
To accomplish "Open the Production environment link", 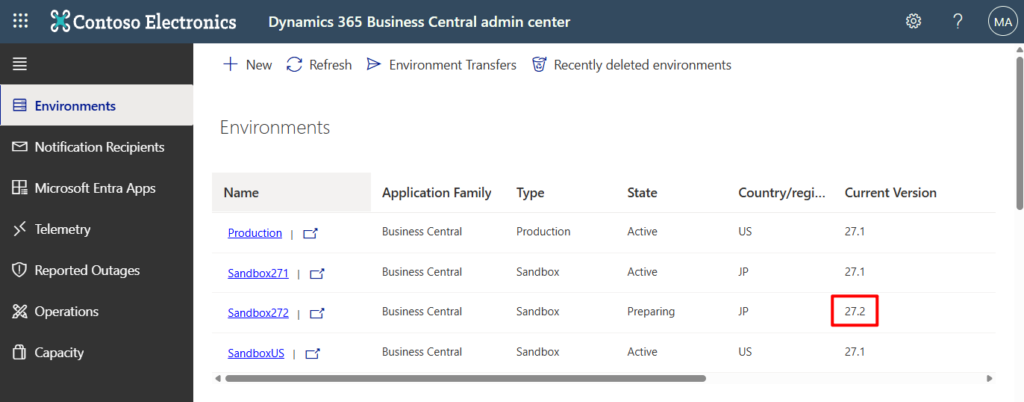I will pyautogui.click(x=254, y=233).
